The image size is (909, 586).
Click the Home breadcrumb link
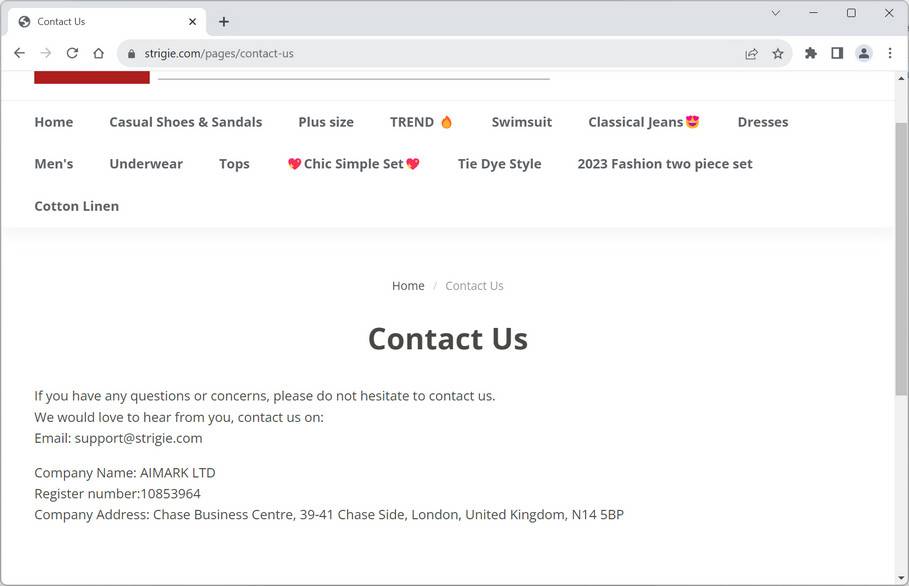[x=408, y=286]
